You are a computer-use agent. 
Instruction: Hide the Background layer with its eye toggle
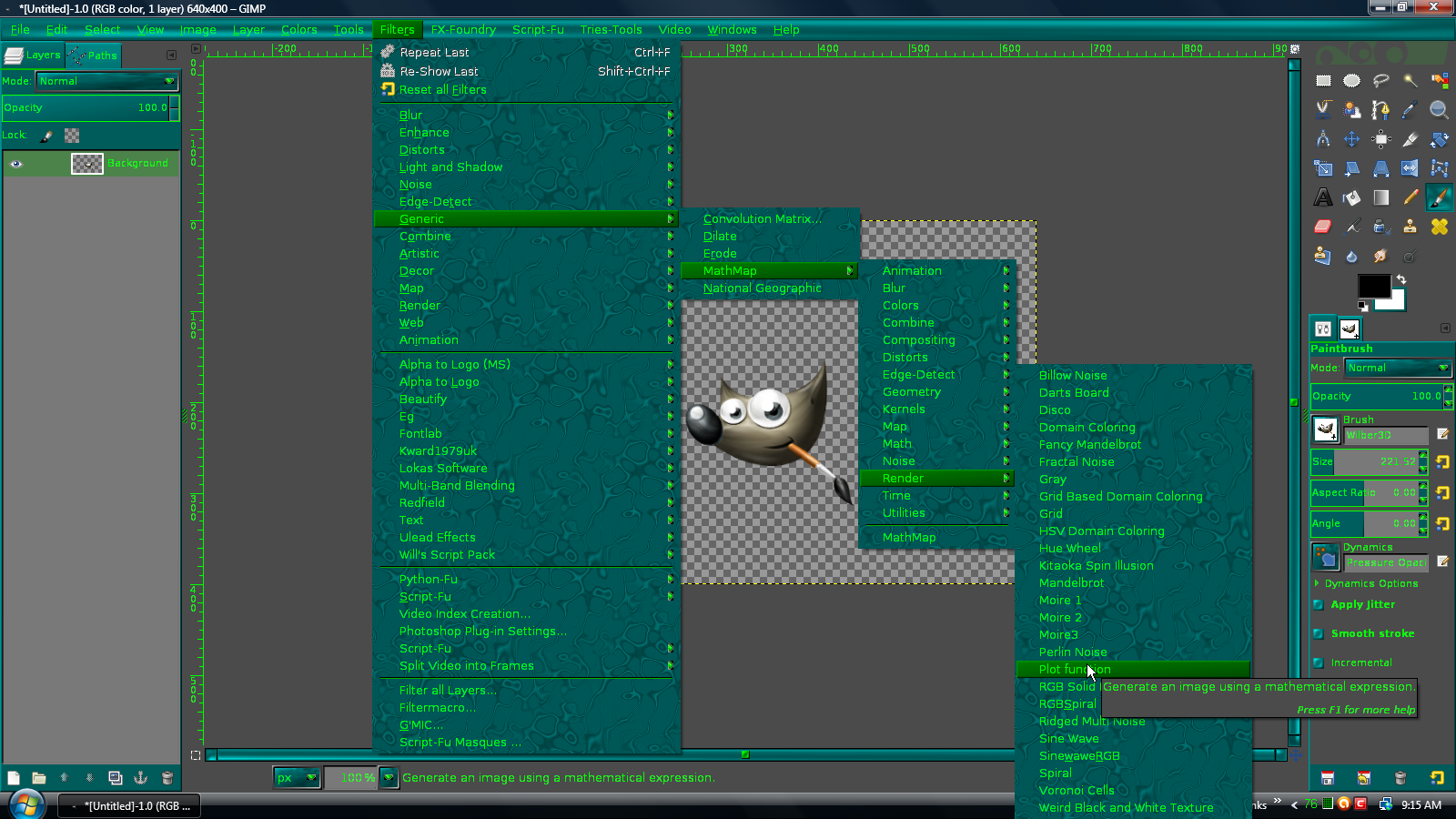15,164
